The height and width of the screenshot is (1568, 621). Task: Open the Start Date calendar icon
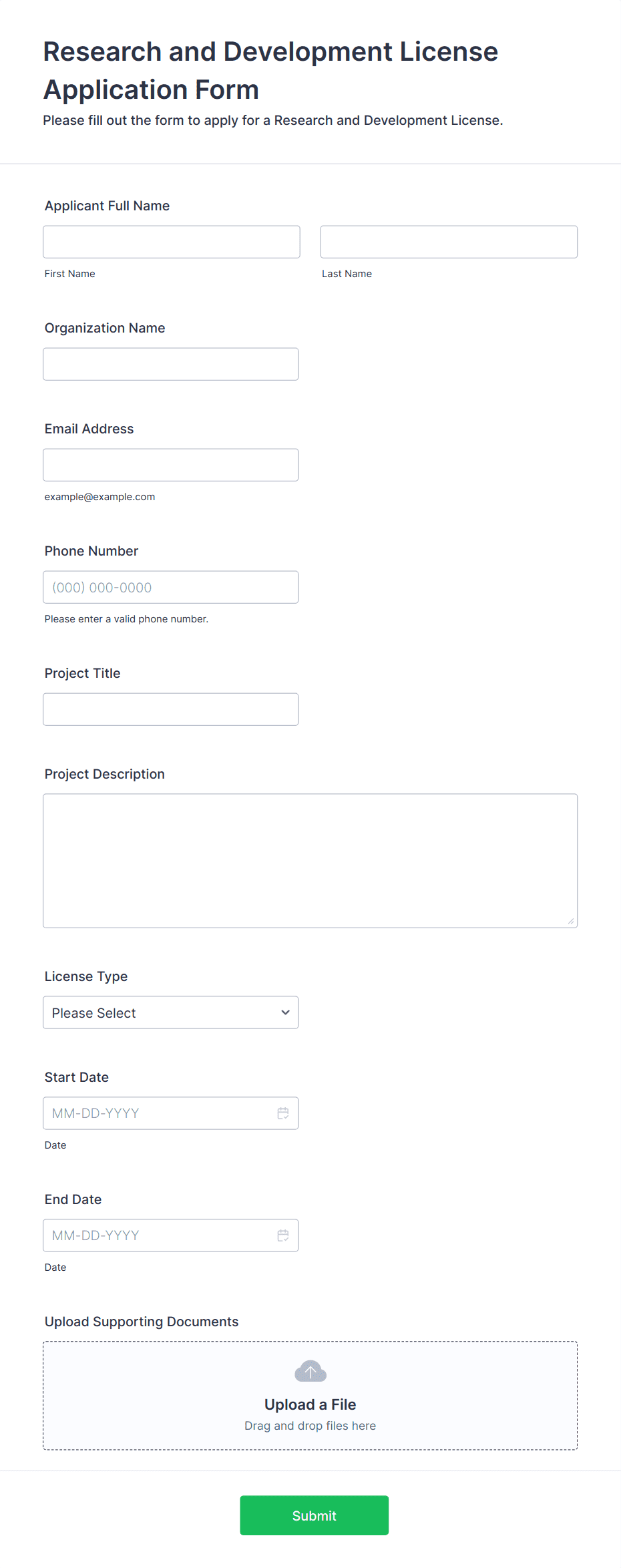tap(283, 1113)
